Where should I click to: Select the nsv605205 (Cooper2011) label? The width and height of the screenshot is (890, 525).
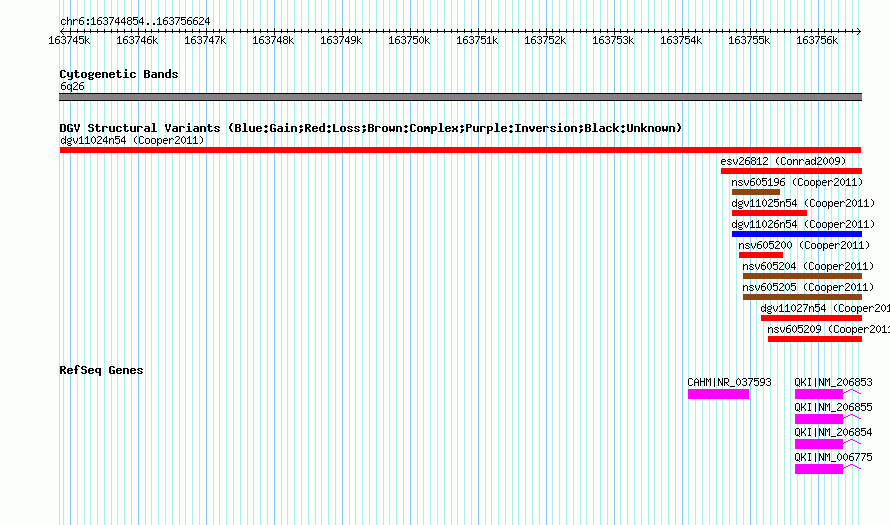pyautogui.click(x=808, y=287)
